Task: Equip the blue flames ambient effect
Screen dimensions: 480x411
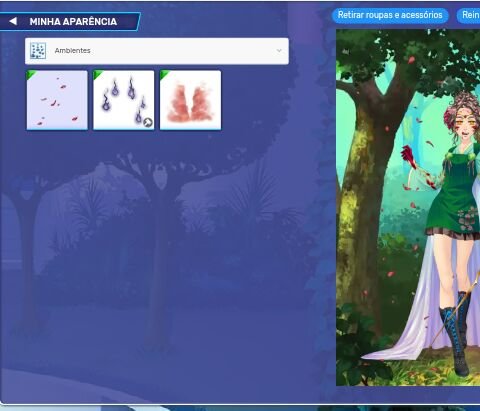Action: coord(124,100)
